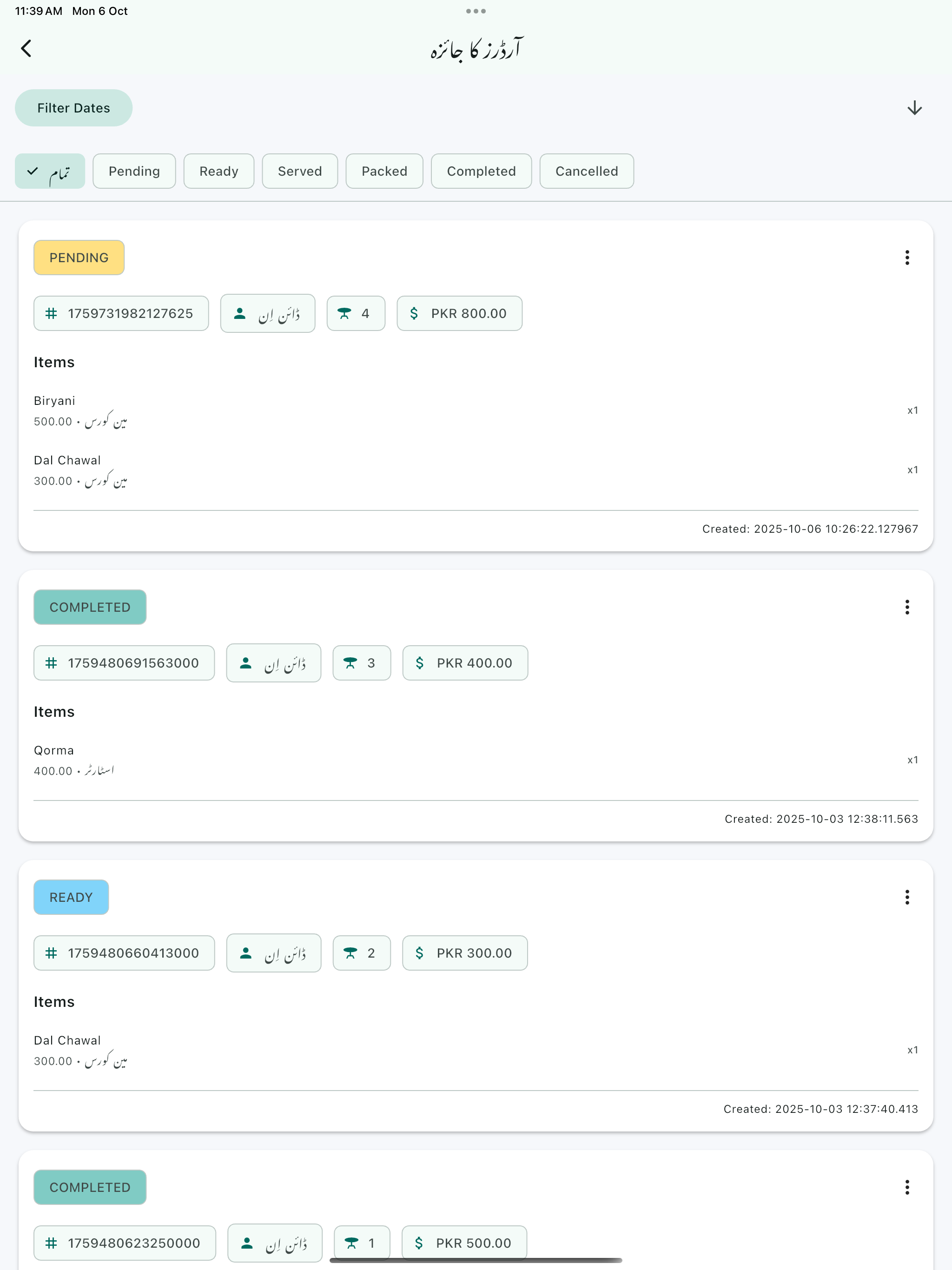Viewport: 952px width, 1270px height.
Task: Open more options for the READY order
Action: click(907, 897)
